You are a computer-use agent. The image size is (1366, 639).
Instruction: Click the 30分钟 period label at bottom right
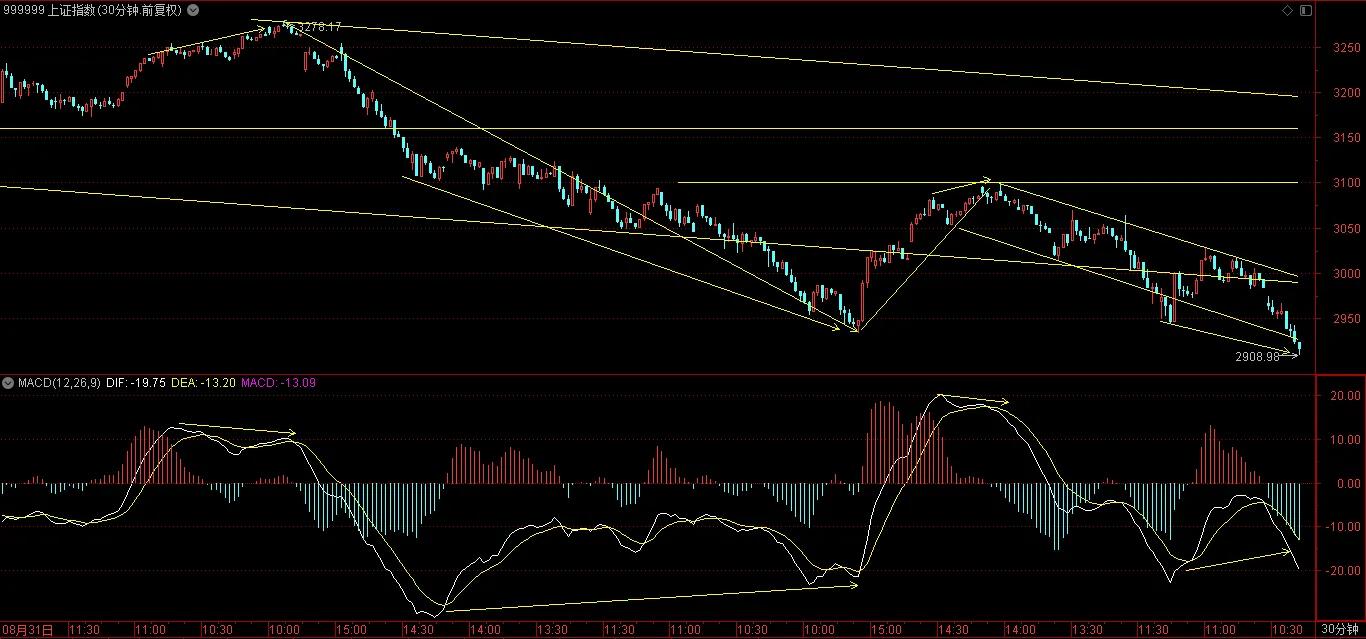pos(1340,630)
